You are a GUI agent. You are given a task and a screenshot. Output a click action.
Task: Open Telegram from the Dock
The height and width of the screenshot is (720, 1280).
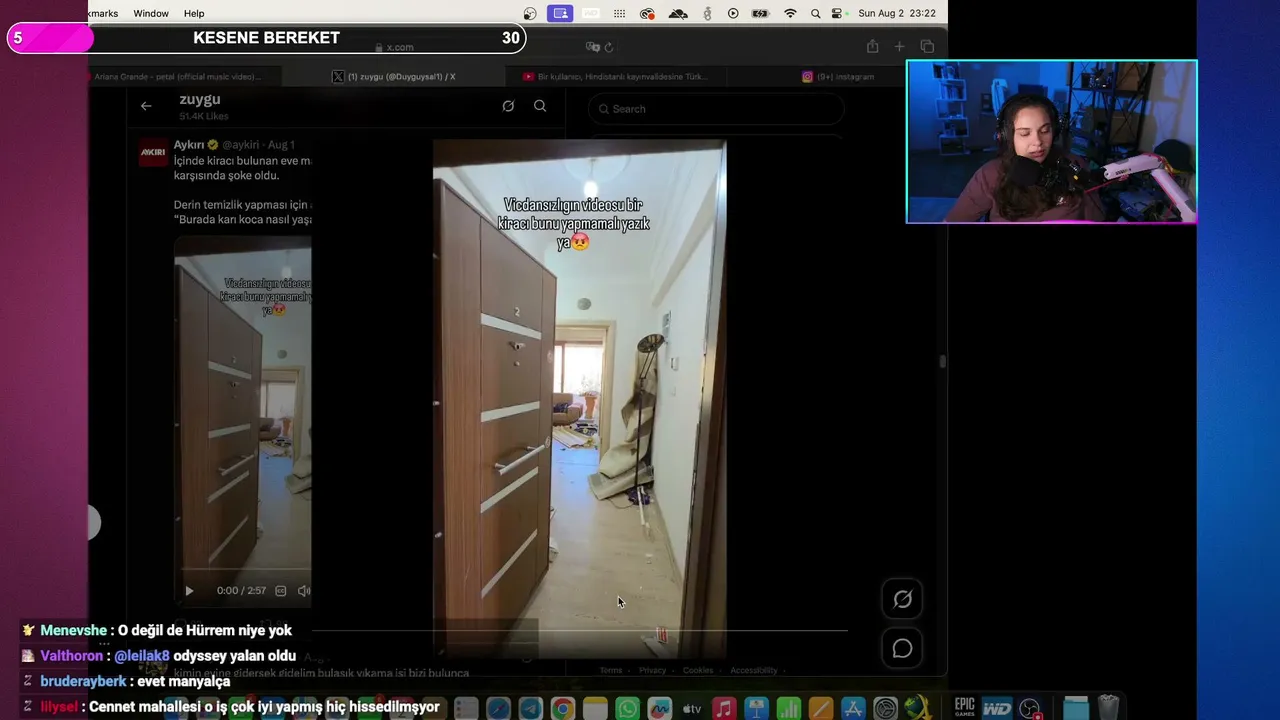pyautogui.click(x=530, y=709)
